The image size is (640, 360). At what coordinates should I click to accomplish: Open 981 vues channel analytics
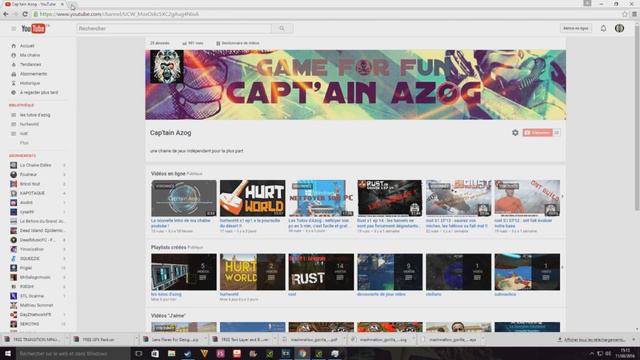(193, 43)
